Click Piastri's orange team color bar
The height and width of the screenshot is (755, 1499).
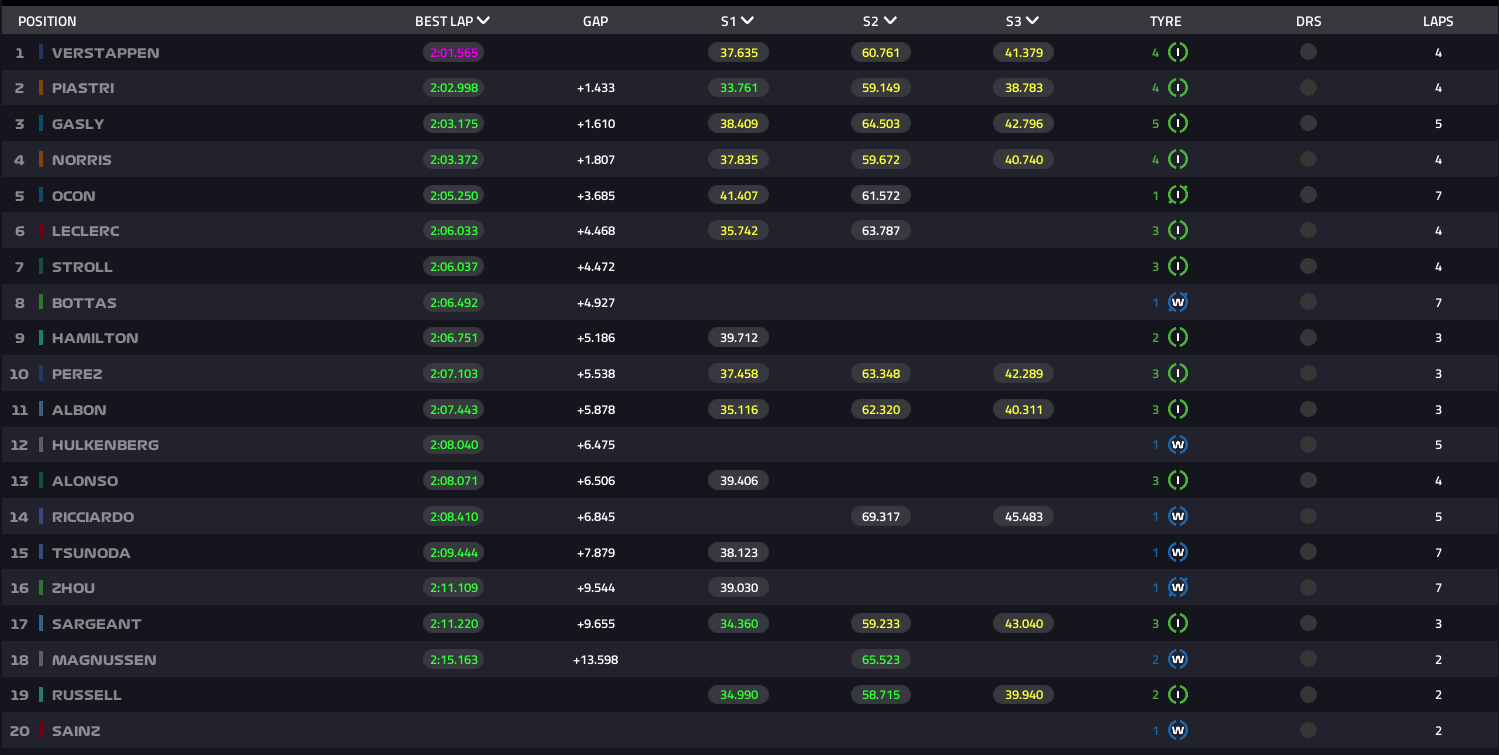click(x=41, y=88)
